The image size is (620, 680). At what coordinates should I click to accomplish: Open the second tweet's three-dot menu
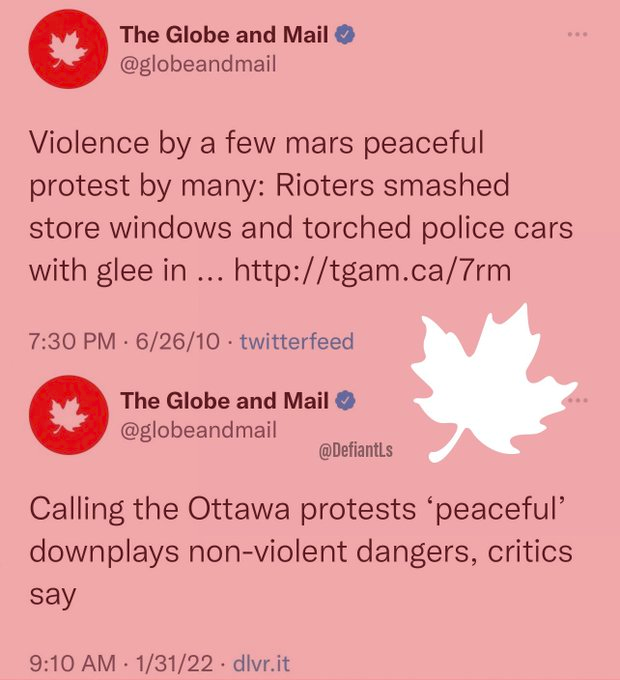click(x=580, y=400)
